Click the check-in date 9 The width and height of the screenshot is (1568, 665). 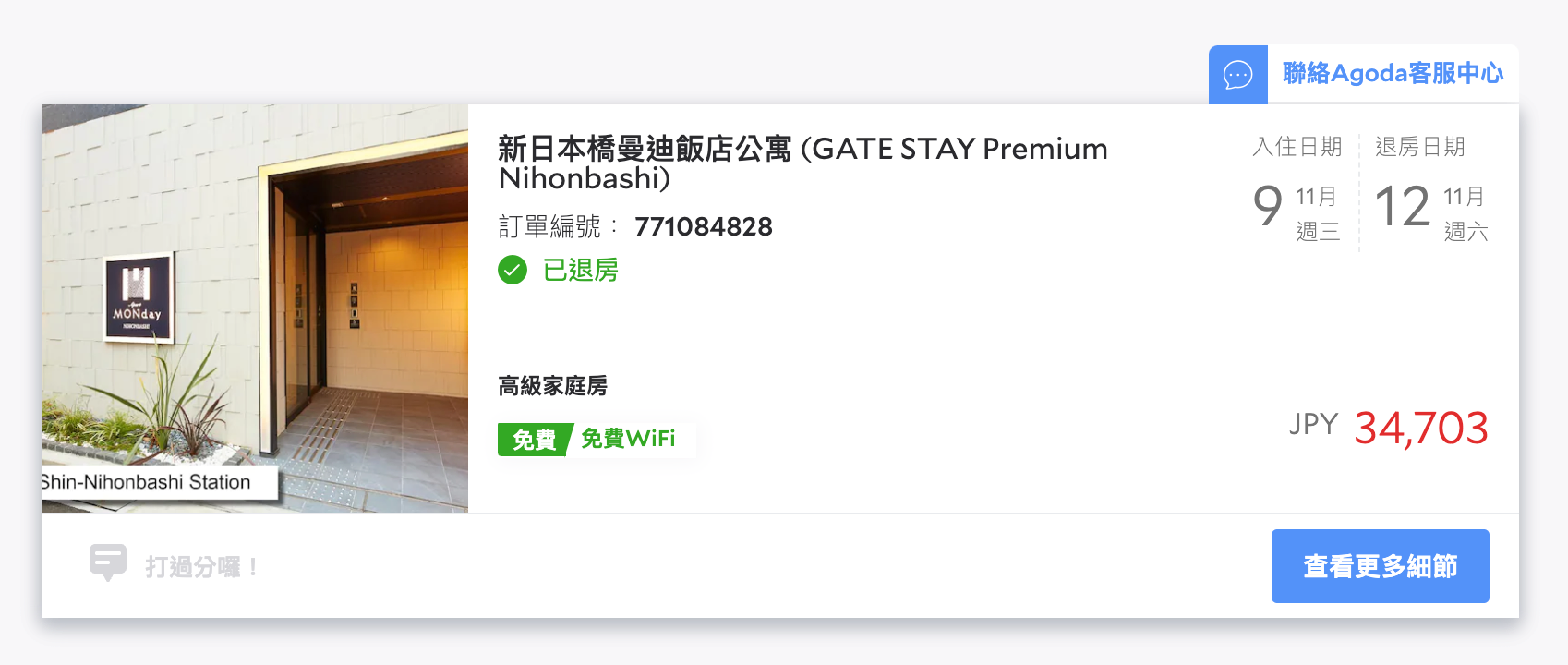(1268, 205)
